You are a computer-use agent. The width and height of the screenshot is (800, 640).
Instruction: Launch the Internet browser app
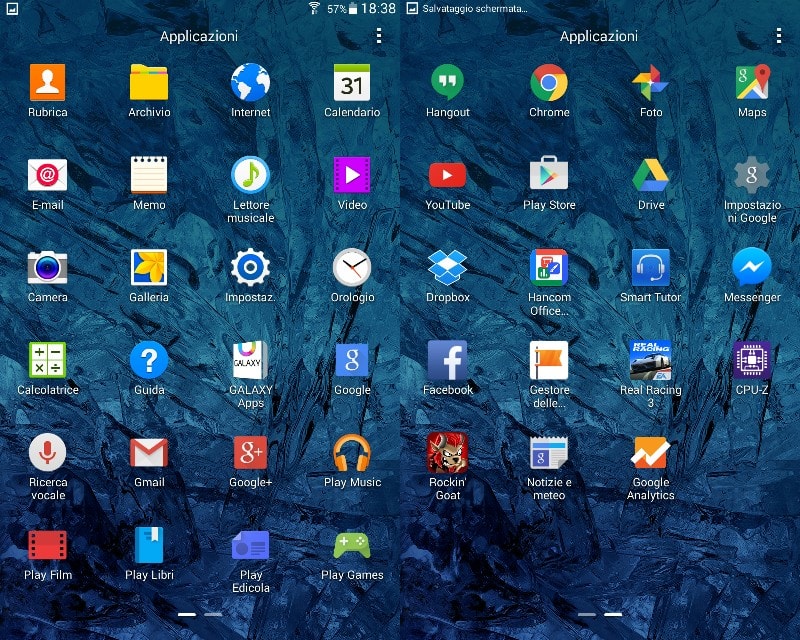click(250, 83)
